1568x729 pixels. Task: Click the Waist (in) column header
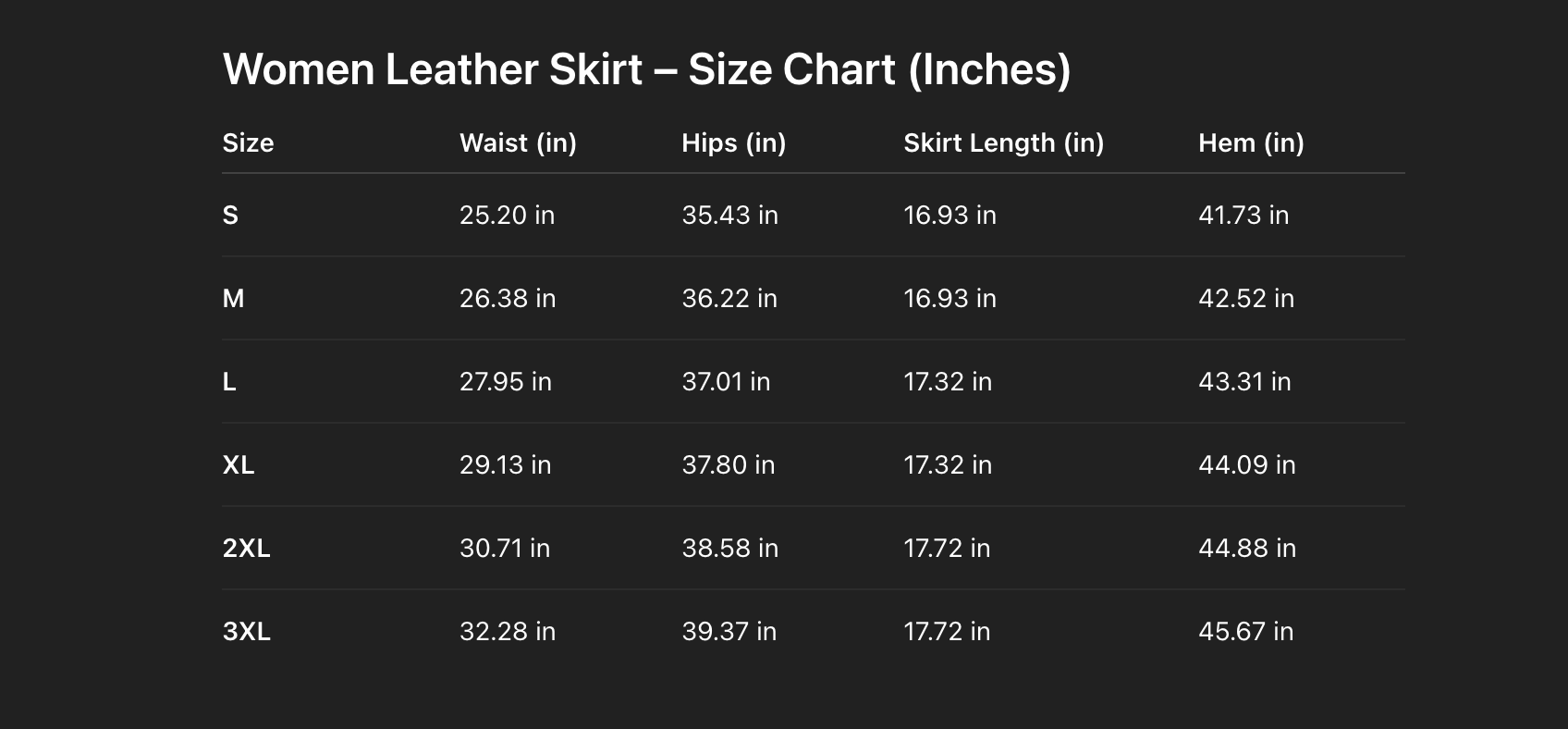(x=518, y=142)
